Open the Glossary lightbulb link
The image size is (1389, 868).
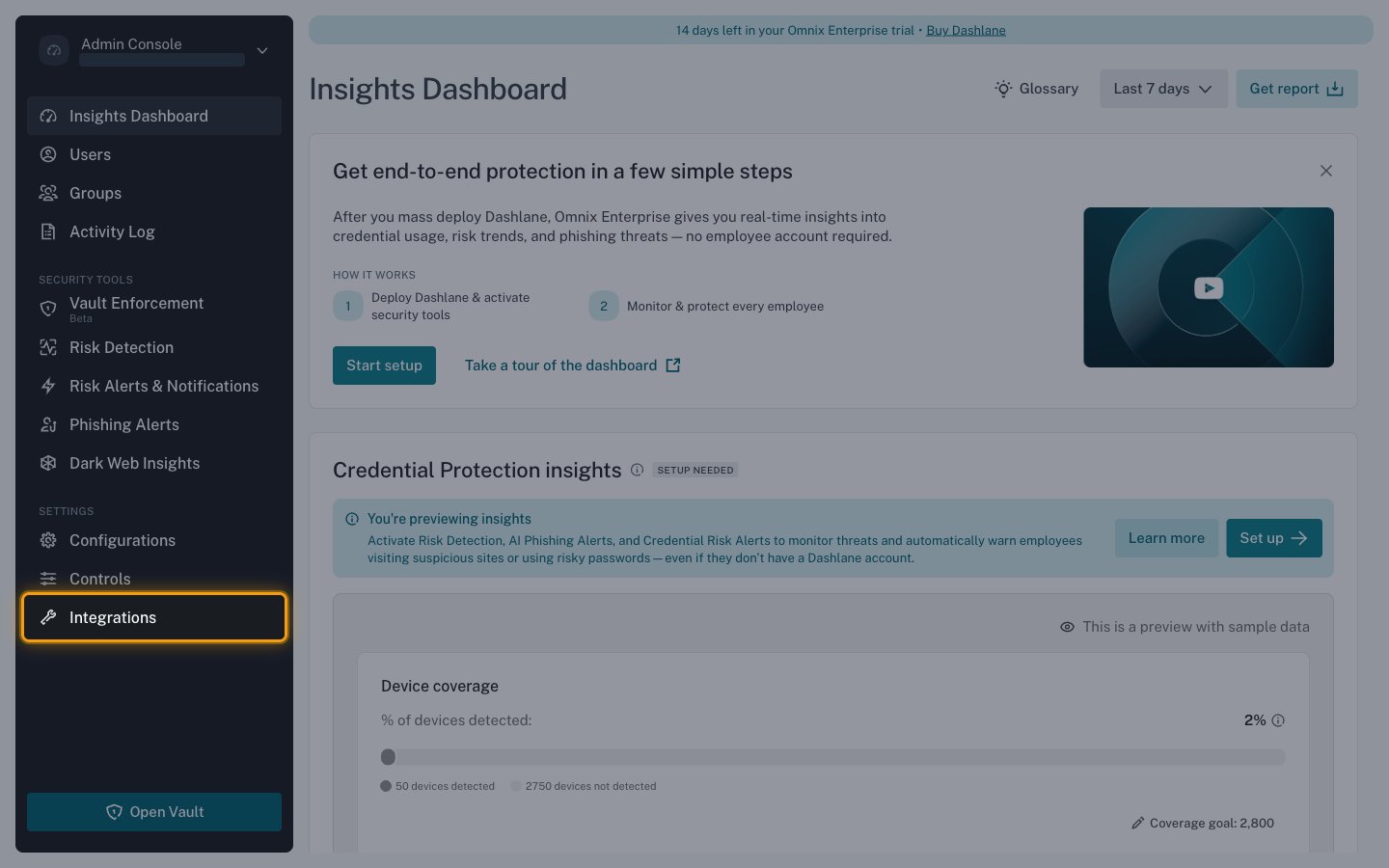point(1037,89)
